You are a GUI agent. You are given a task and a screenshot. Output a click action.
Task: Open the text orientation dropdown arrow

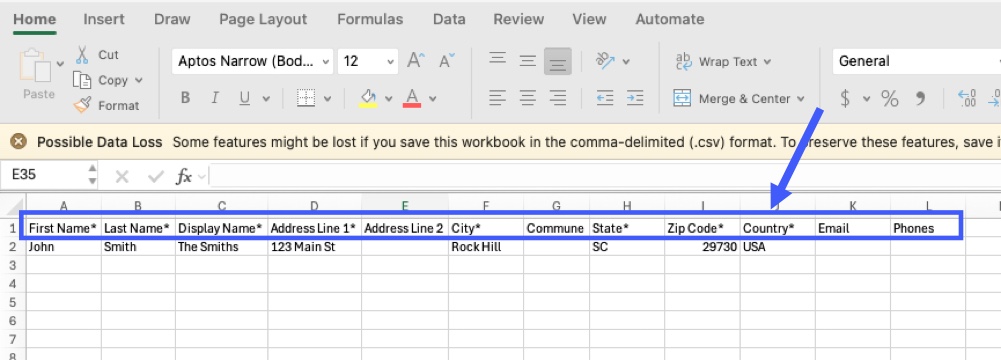point(626,62)
